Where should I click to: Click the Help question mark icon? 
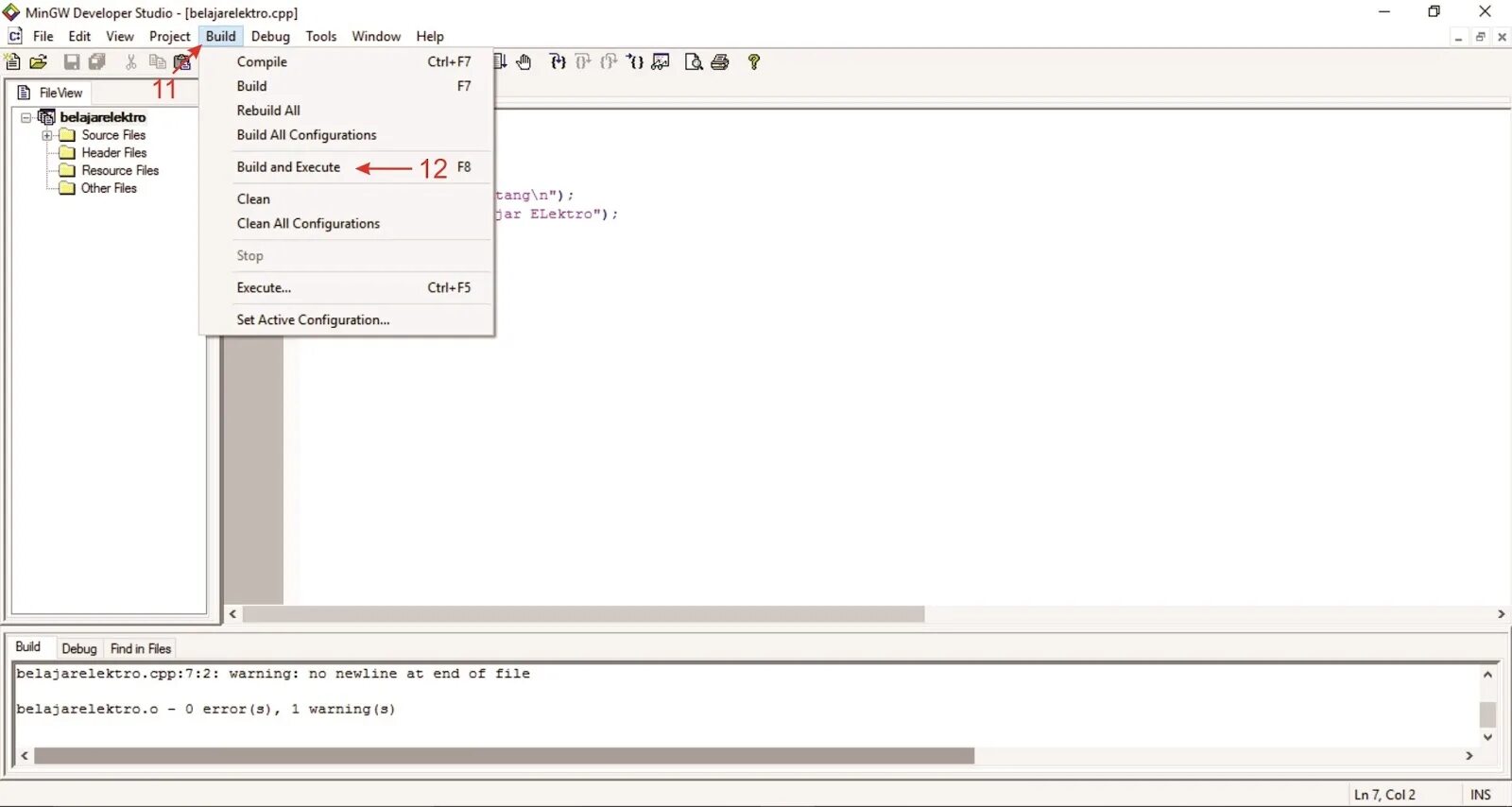click(x=754, y=61)
